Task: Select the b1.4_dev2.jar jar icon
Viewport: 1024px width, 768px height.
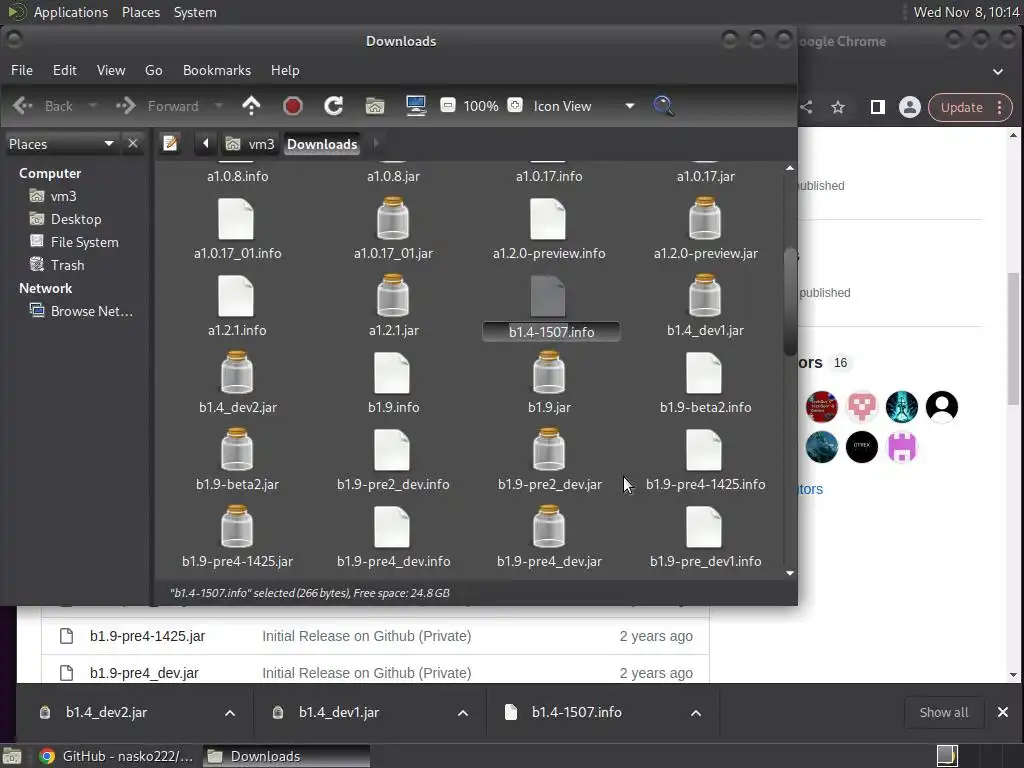Action: pos(237,373)
